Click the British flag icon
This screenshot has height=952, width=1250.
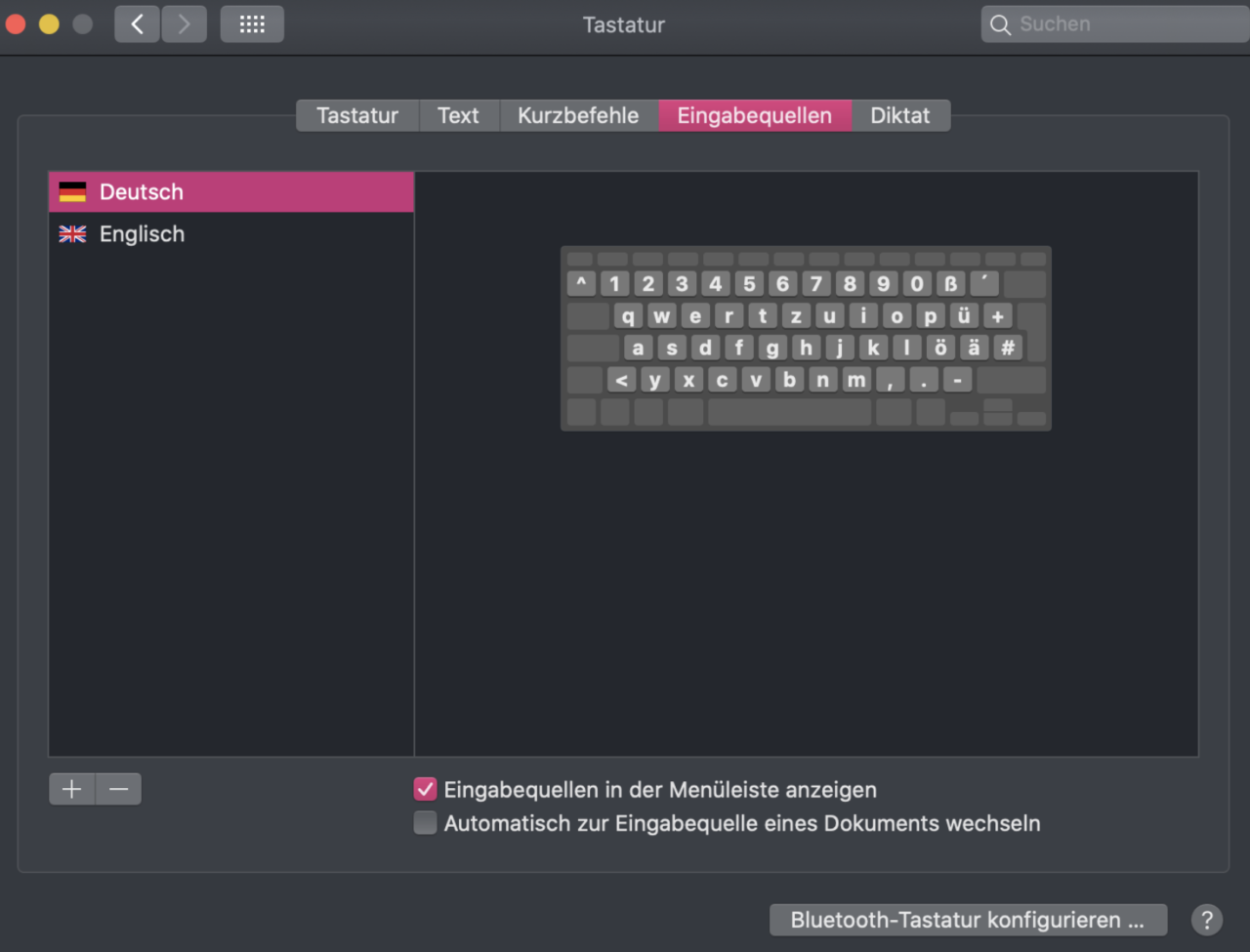pos(72,234)
